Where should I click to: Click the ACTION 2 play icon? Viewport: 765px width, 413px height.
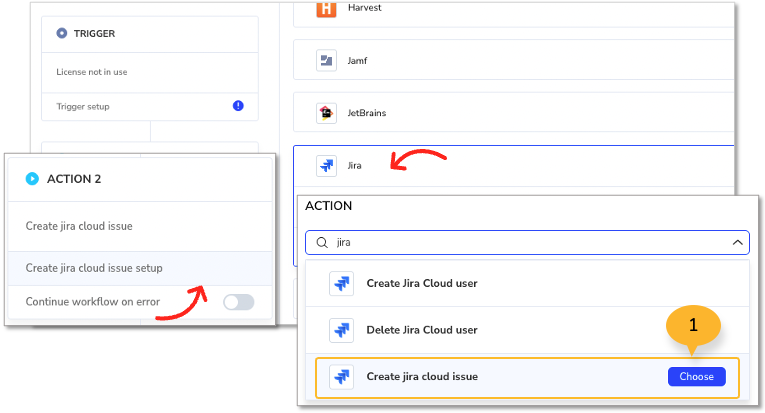pyautogui.click(x=32, y=179)
